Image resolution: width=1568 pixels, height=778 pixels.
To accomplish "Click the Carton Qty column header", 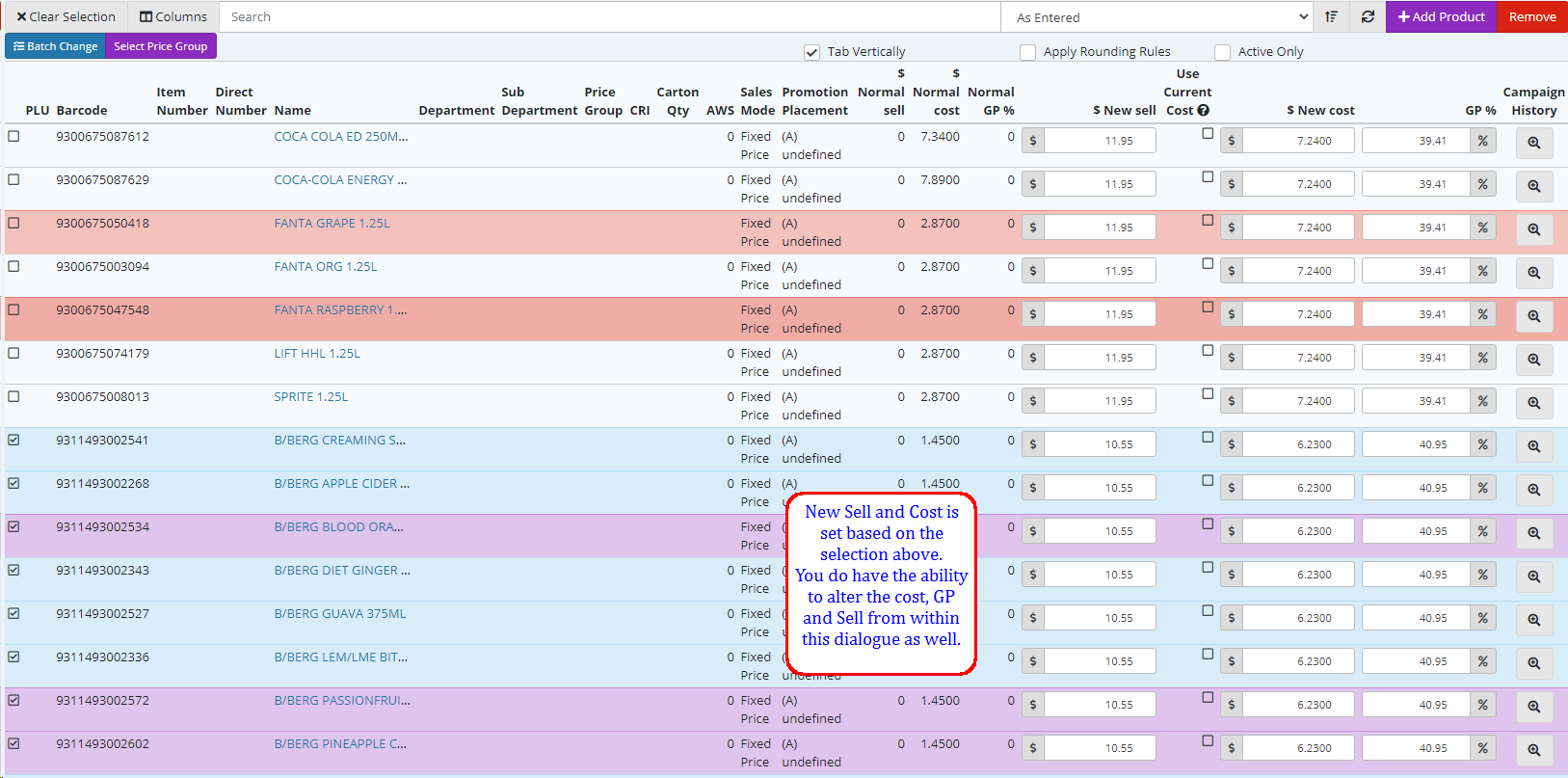I will click(x=678, y=101).
